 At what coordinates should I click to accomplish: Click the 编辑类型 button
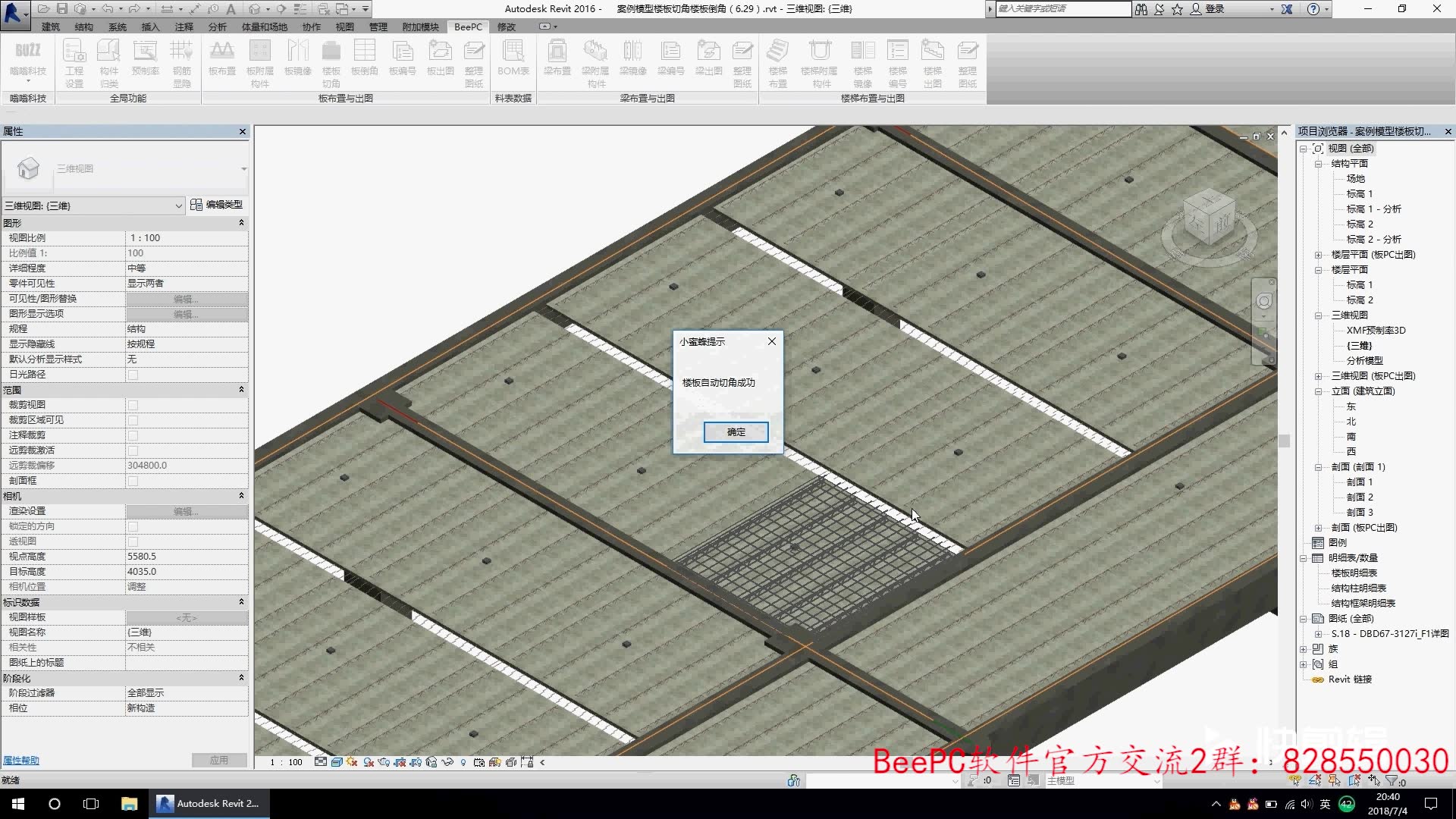(x=218, y=205)
